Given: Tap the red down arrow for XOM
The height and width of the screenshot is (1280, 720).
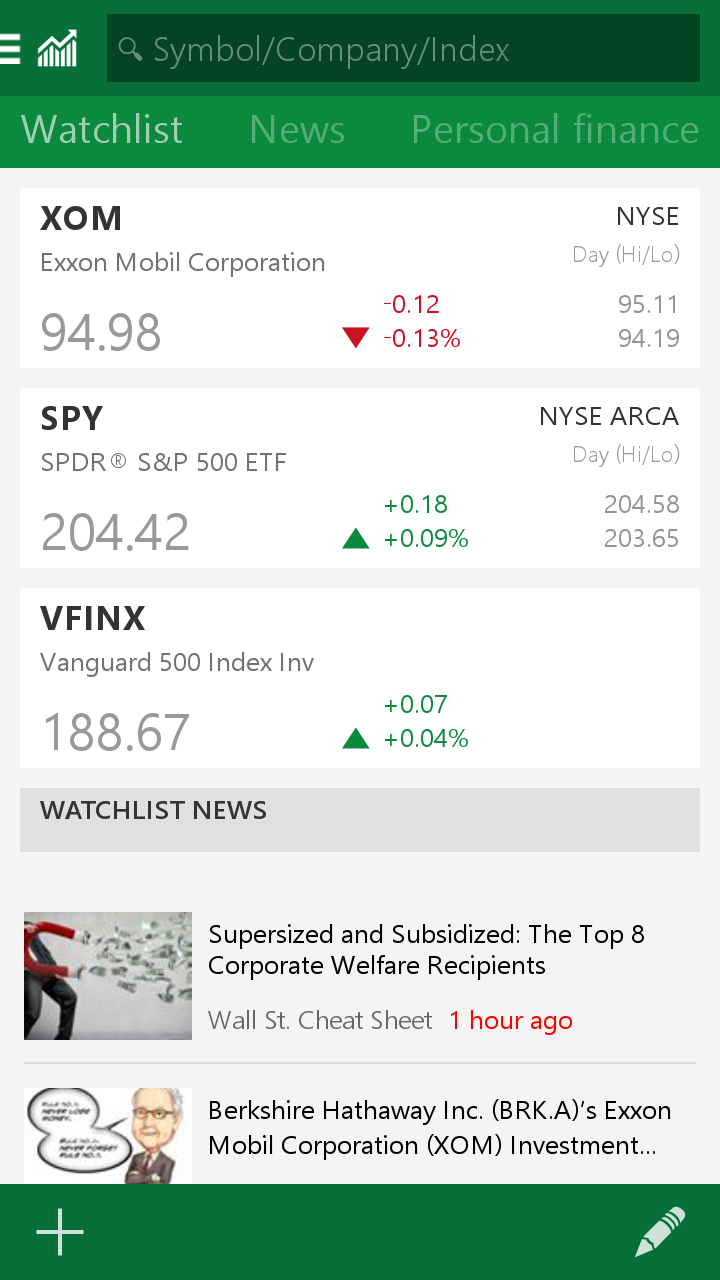Looking at the screenshot, I should click(356, 338).
